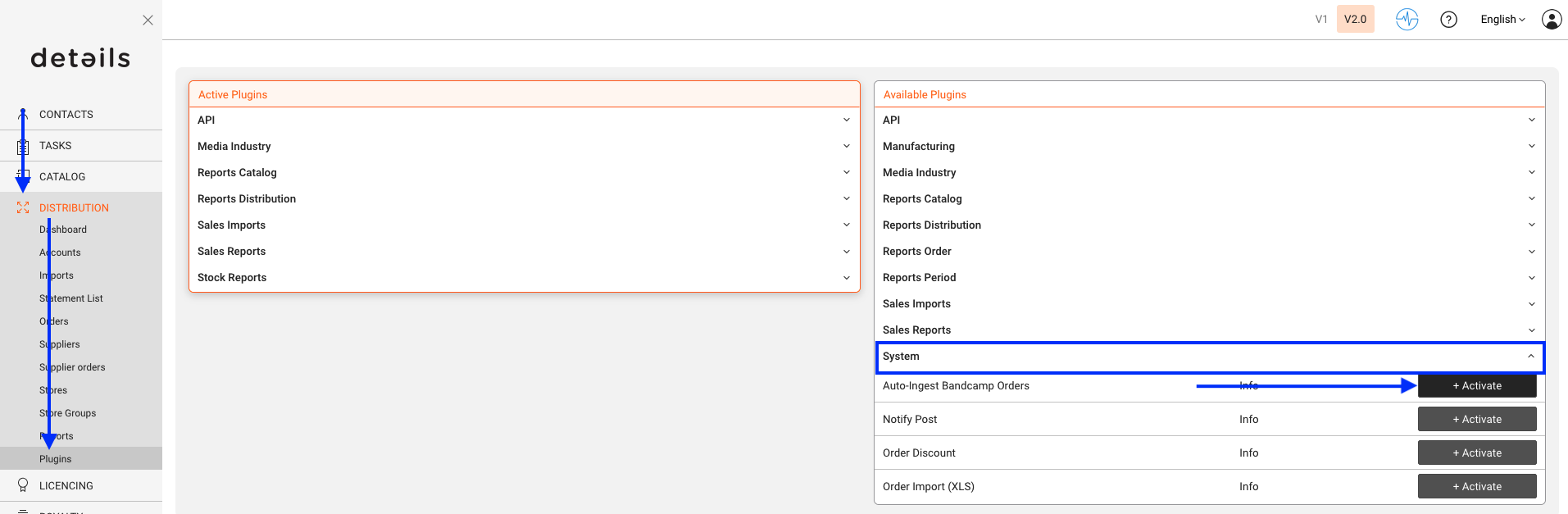Open Plugins in the Distribution submenu
Screen dimensions: 1568x514
tap(56, 459)
